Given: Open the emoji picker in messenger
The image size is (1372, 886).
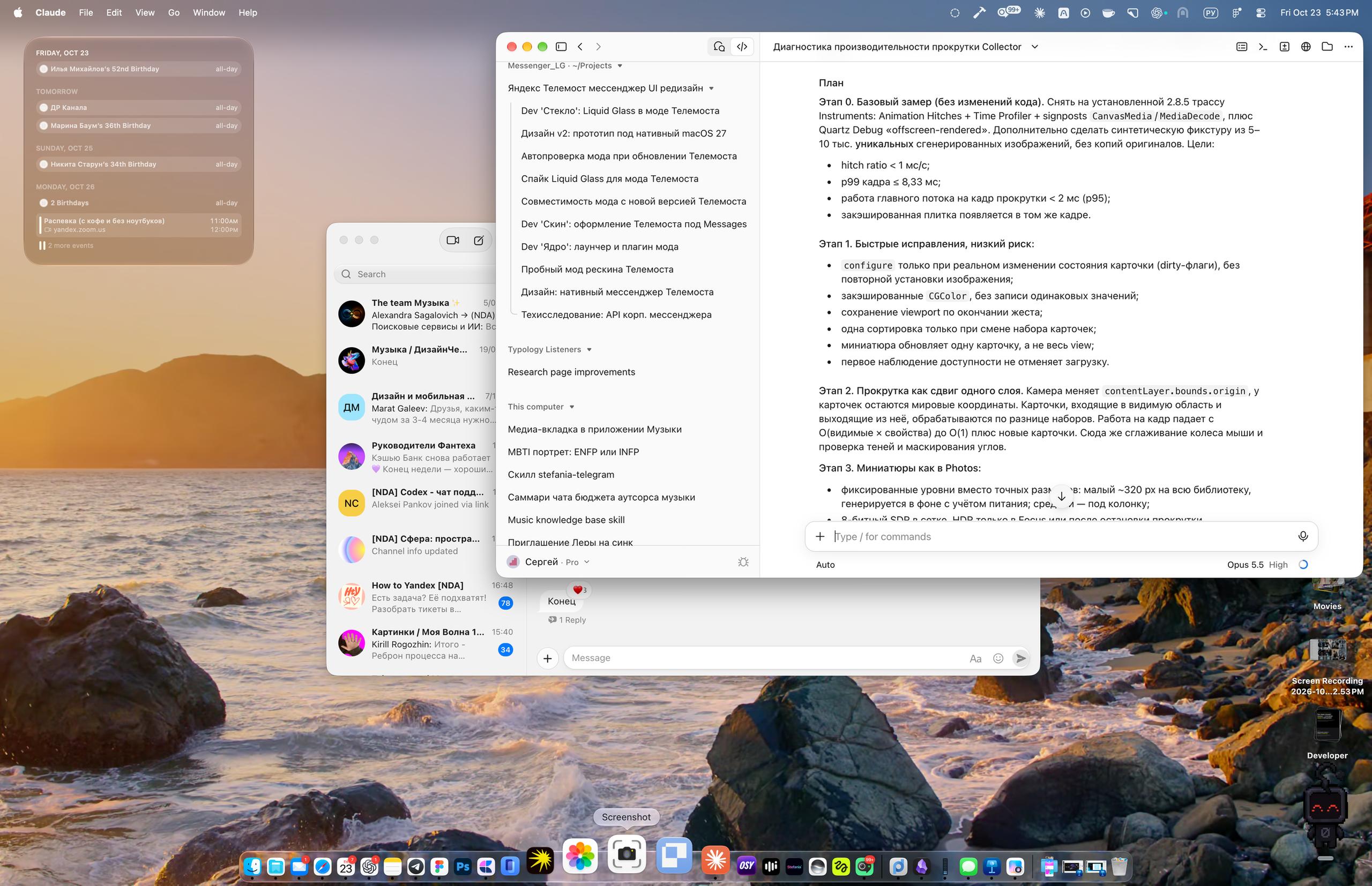Looking at the screenshot, I should (998, 658).
